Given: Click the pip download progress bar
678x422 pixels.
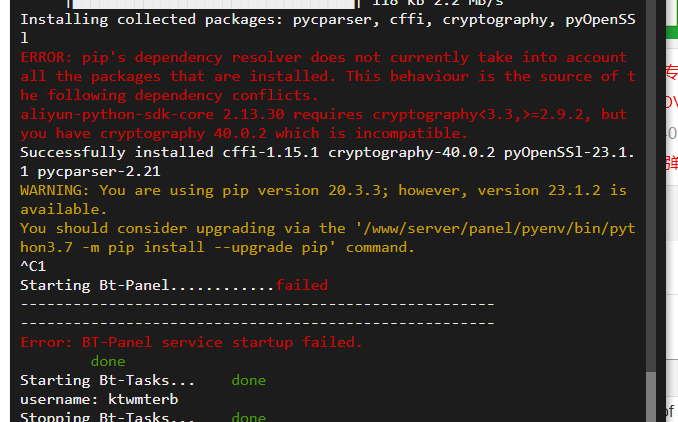Looking at the screenshot, I should click(x=214, y=4).
